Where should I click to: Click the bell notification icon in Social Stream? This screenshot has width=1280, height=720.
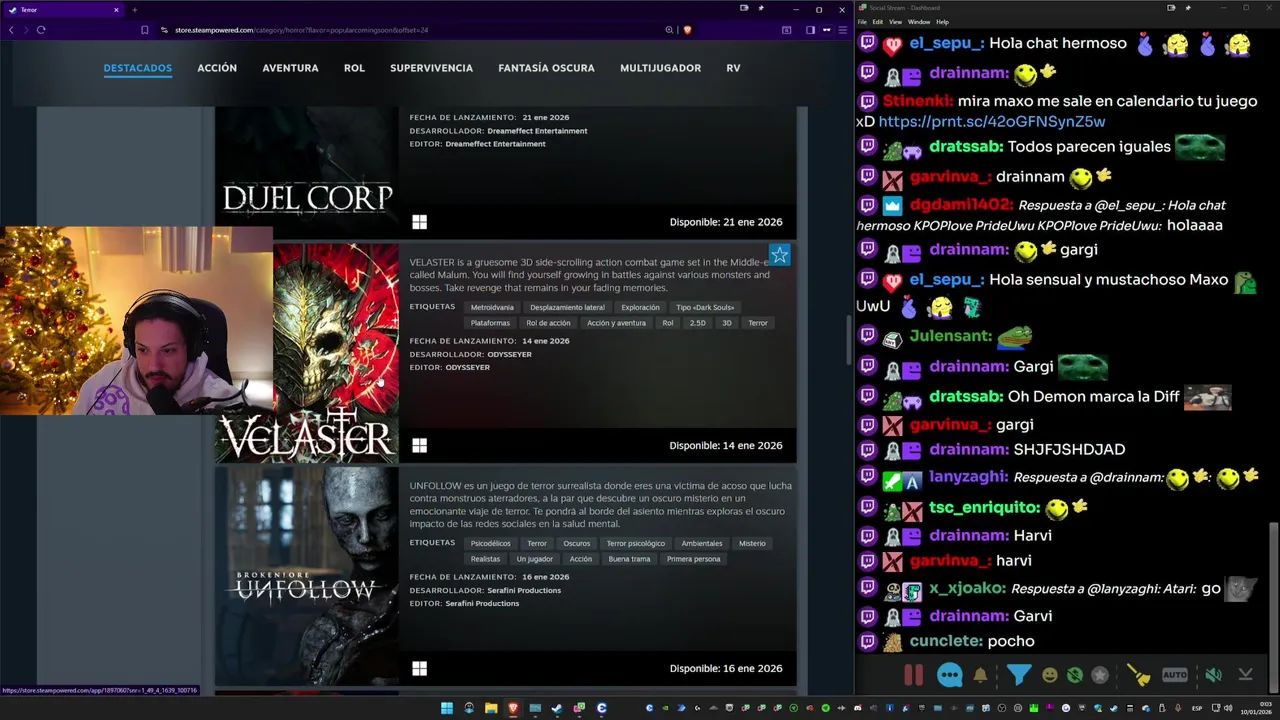click(980, 675)
